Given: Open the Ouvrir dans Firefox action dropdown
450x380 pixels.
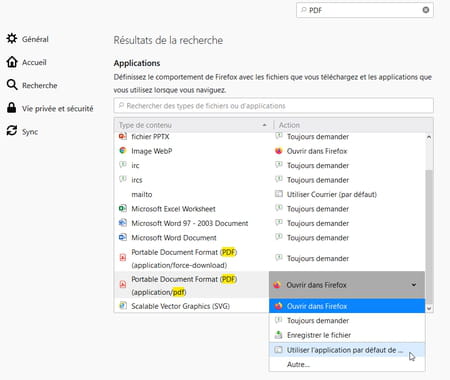Looking at the screenshot, I should pos(347,285).
